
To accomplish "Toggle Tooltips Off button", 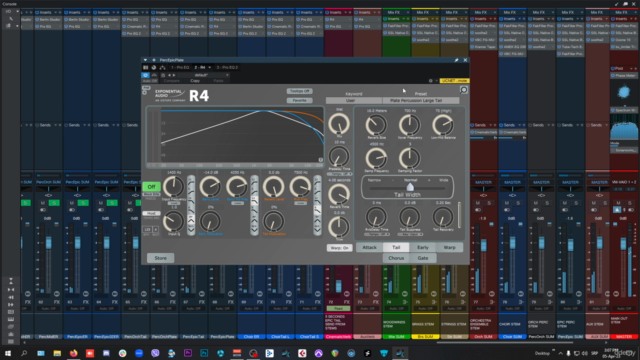I will (x=300, y=91).
